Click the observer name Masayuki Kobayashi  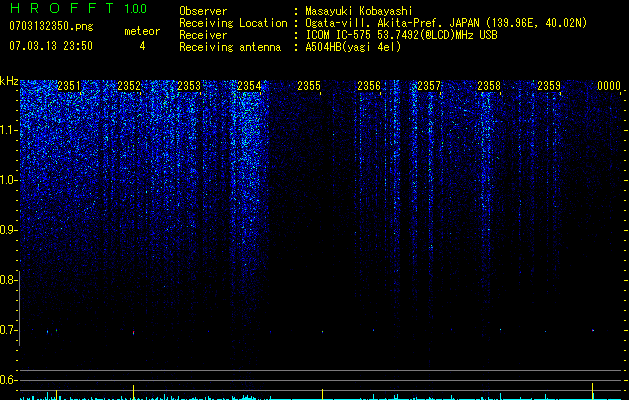359,11
